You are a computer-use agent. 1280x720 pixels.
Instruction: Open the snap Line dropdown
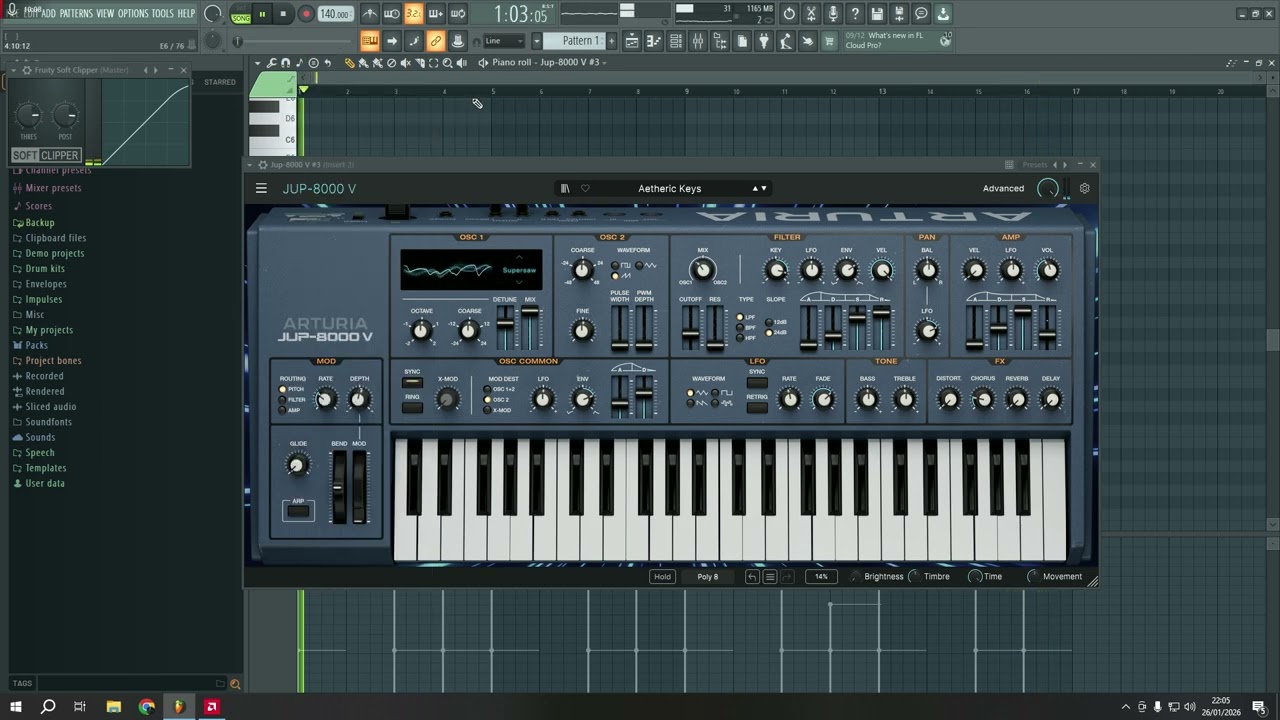[504, 41]
